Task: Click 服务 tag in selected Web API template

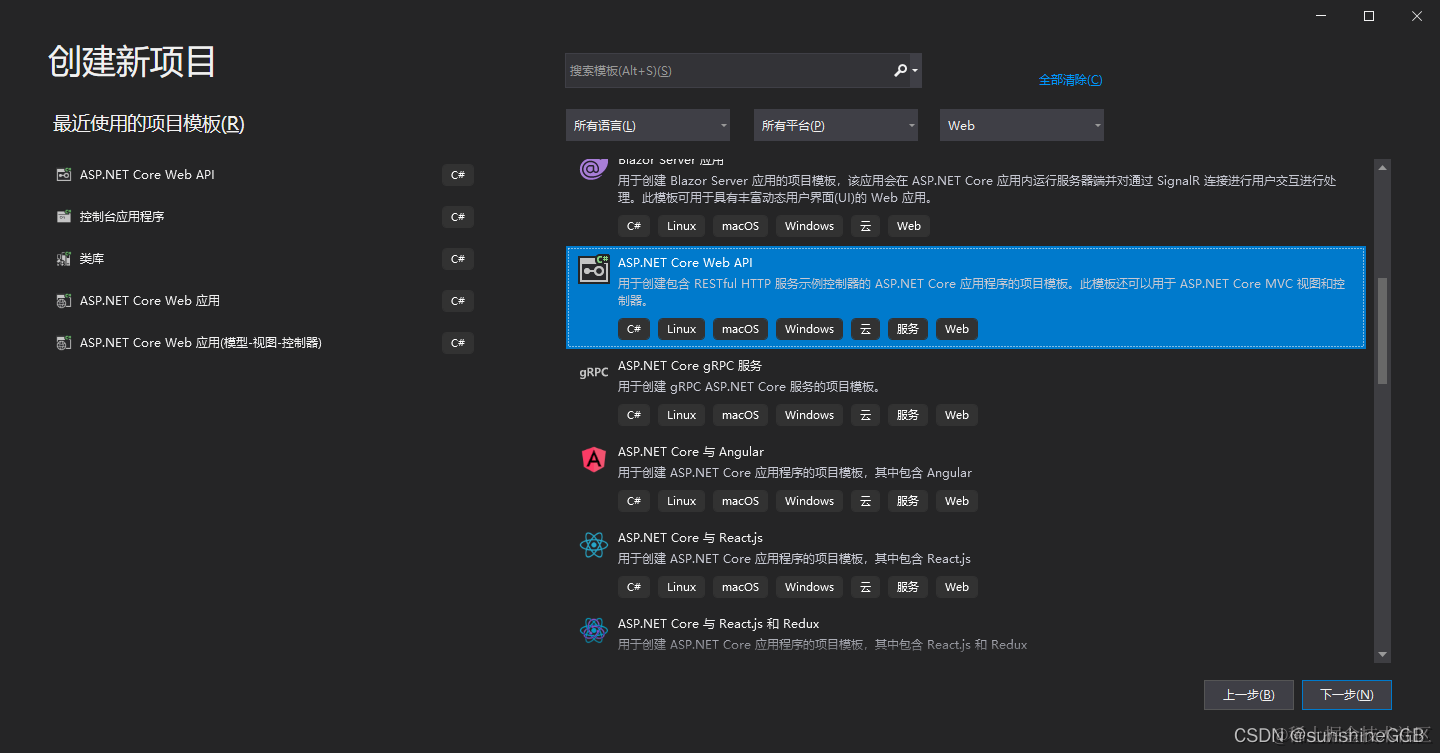Action: point(908,329)
